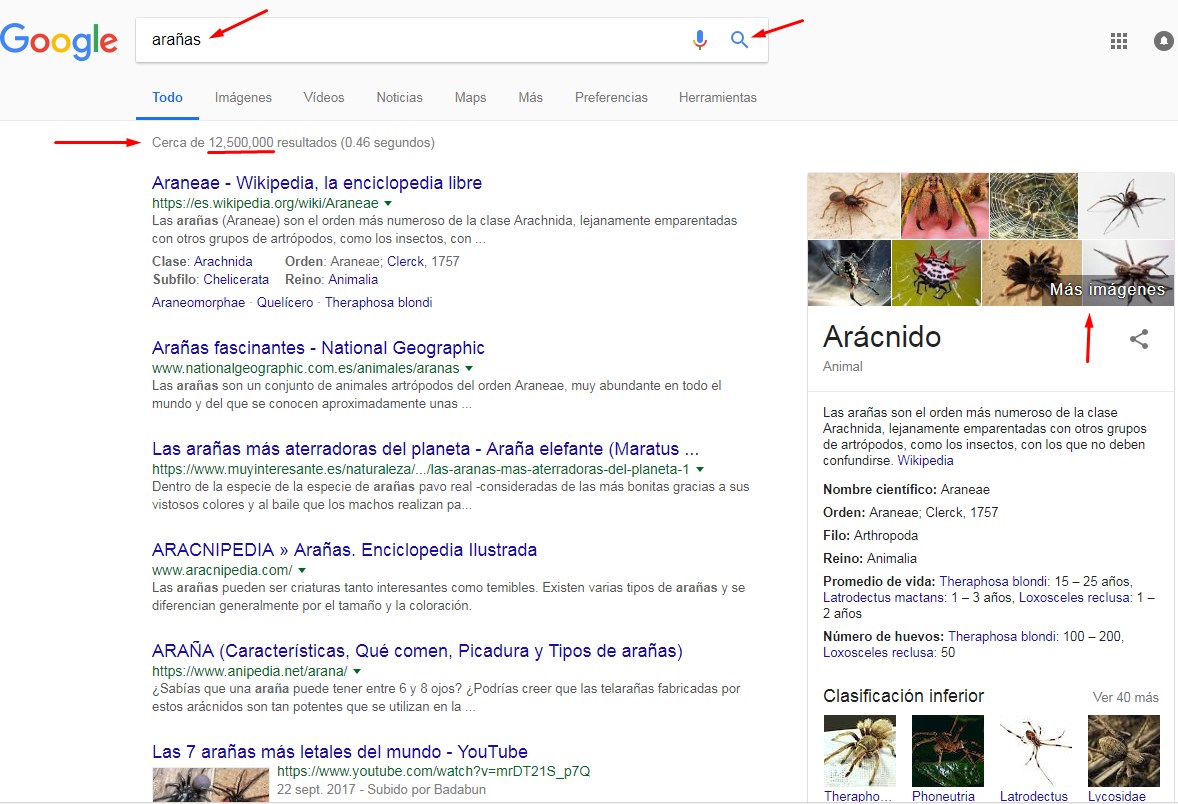Image resolution: width=1178 pixels, height=804 pixels.
Task: Expand dropdown arrow beside www.aracnipedia.com URL
Action: (x=302, y=570)
